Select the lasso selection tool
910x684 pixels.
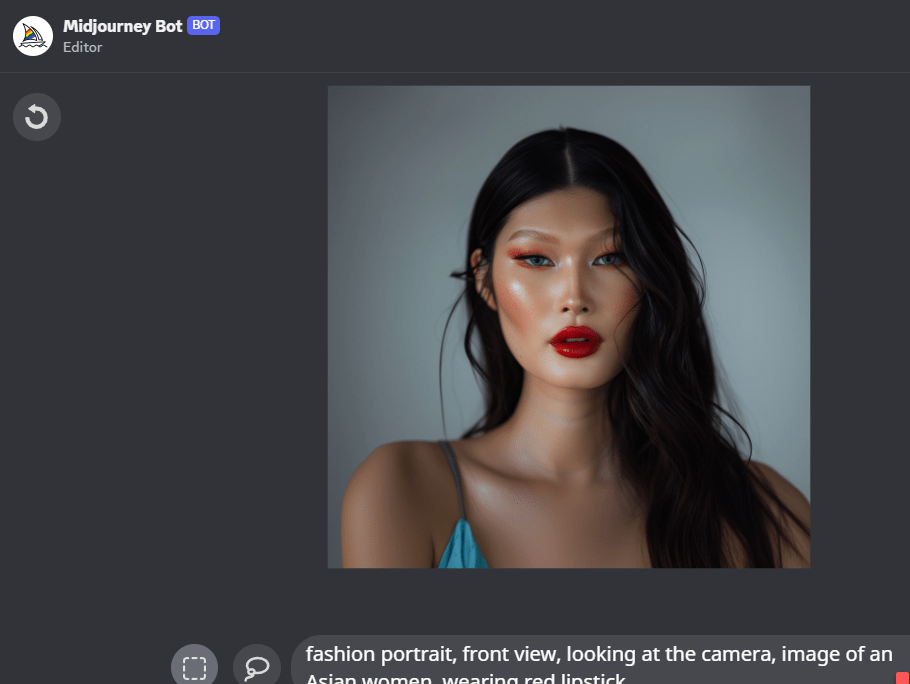pyautogui.click(x=257, y=666)
